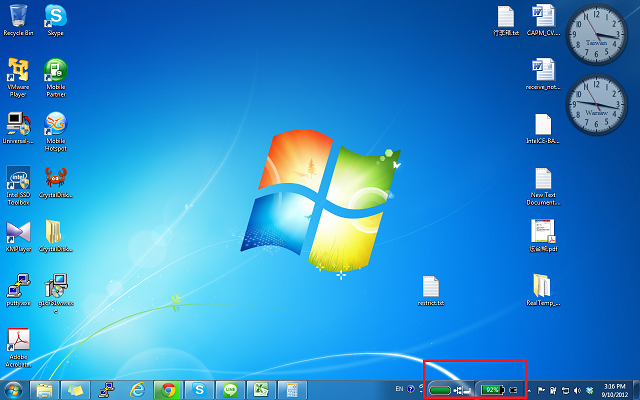Image resolution: width=640 pixels, height=400 pixels.
Task: Select the Mobile Partner desktop shortcut
Action: 56,78
